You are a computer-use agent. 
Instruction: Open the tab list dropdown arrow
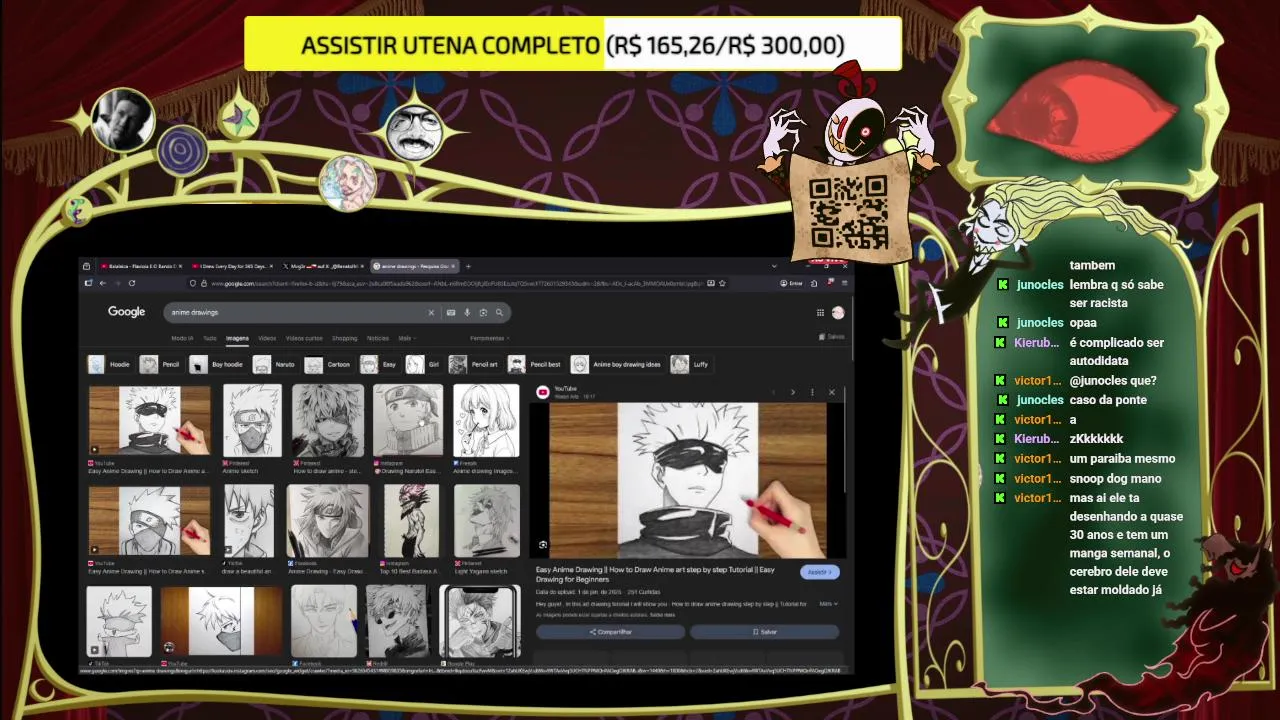[774, 266]
